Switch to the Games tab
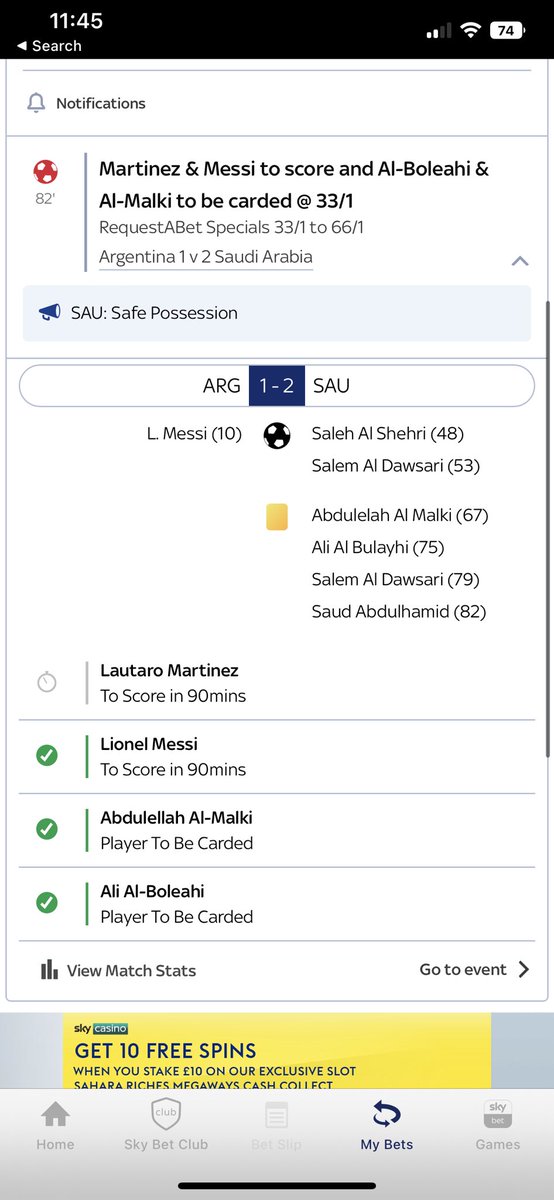The height and width of the screenshot is (1200, 554). (497, 1126)
